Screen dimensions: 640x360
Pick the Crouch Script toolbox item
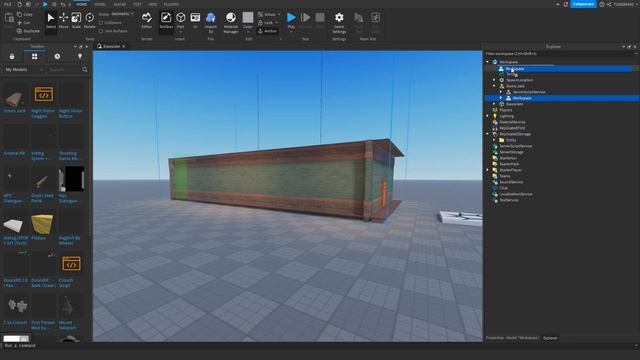(x=71, y=269)
